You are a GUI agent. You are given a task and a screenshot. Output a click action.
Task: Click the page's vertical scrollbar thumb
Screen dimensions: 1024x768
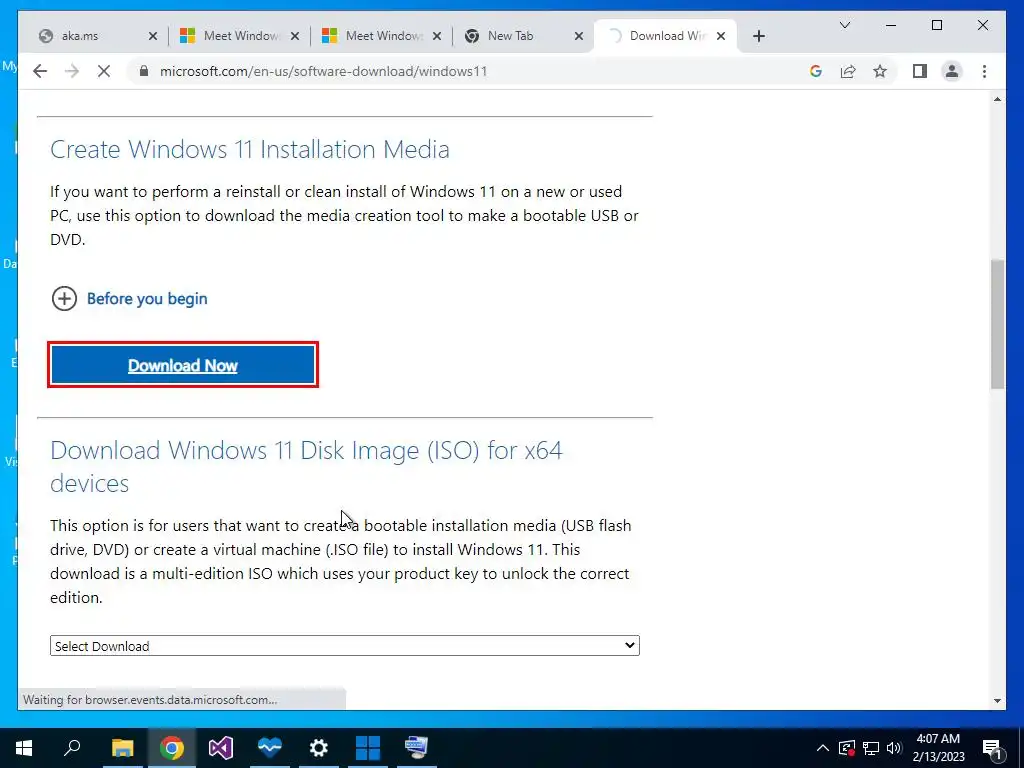pos(997,324)
